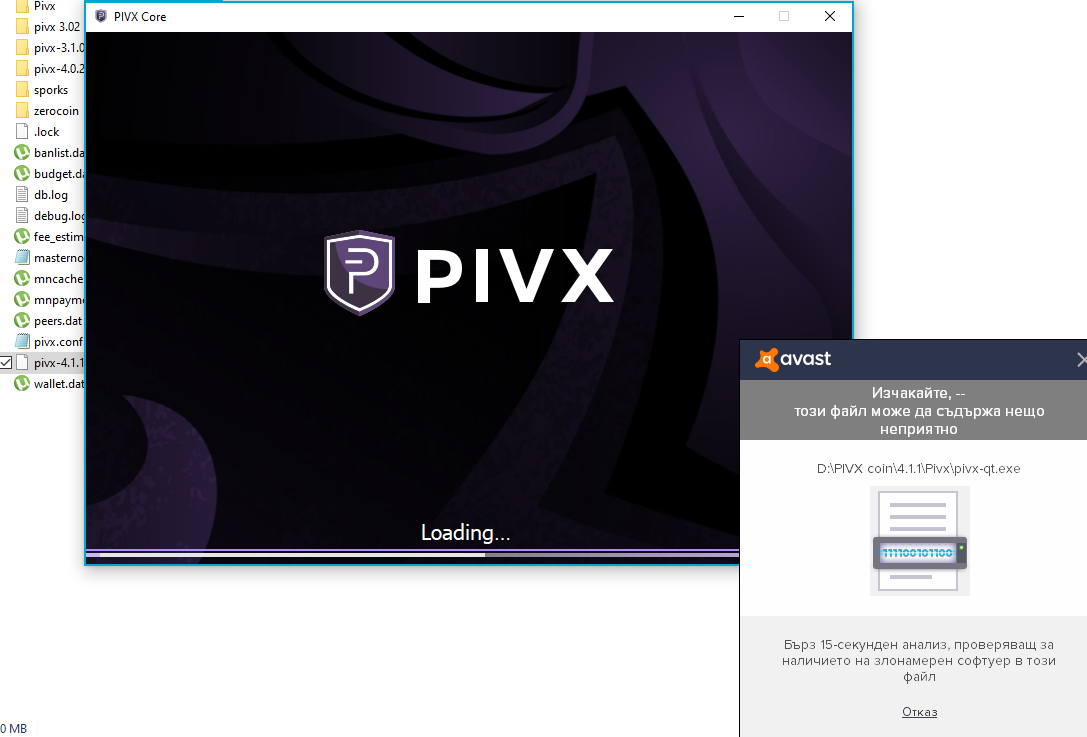The height and width of the screenshot is (737, 1087).
Task: Click the wallet.dat file name
Action: point(59,383)
